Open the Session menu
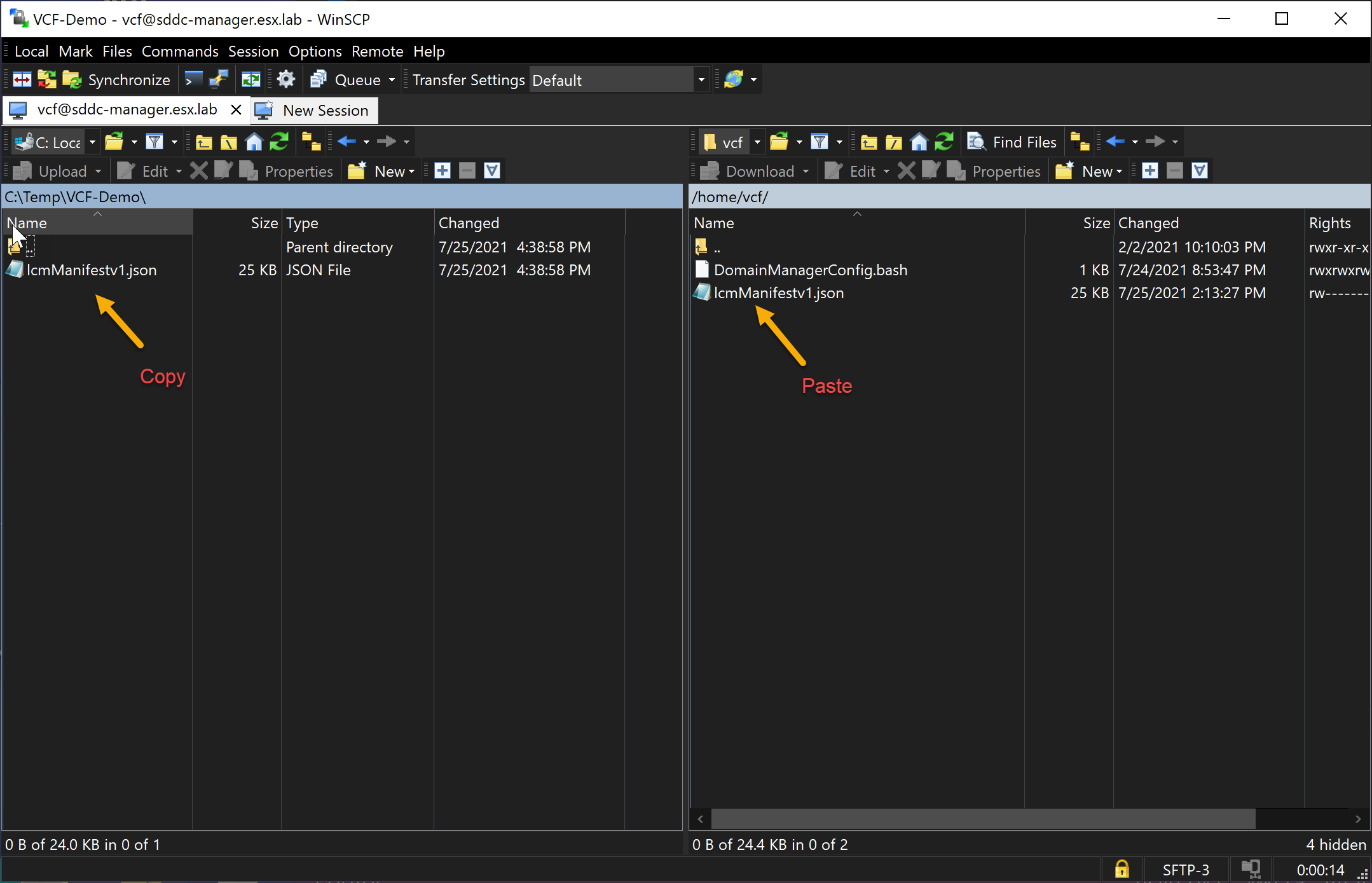Viewport: 1372px width, 883px height. coord(253,51)
